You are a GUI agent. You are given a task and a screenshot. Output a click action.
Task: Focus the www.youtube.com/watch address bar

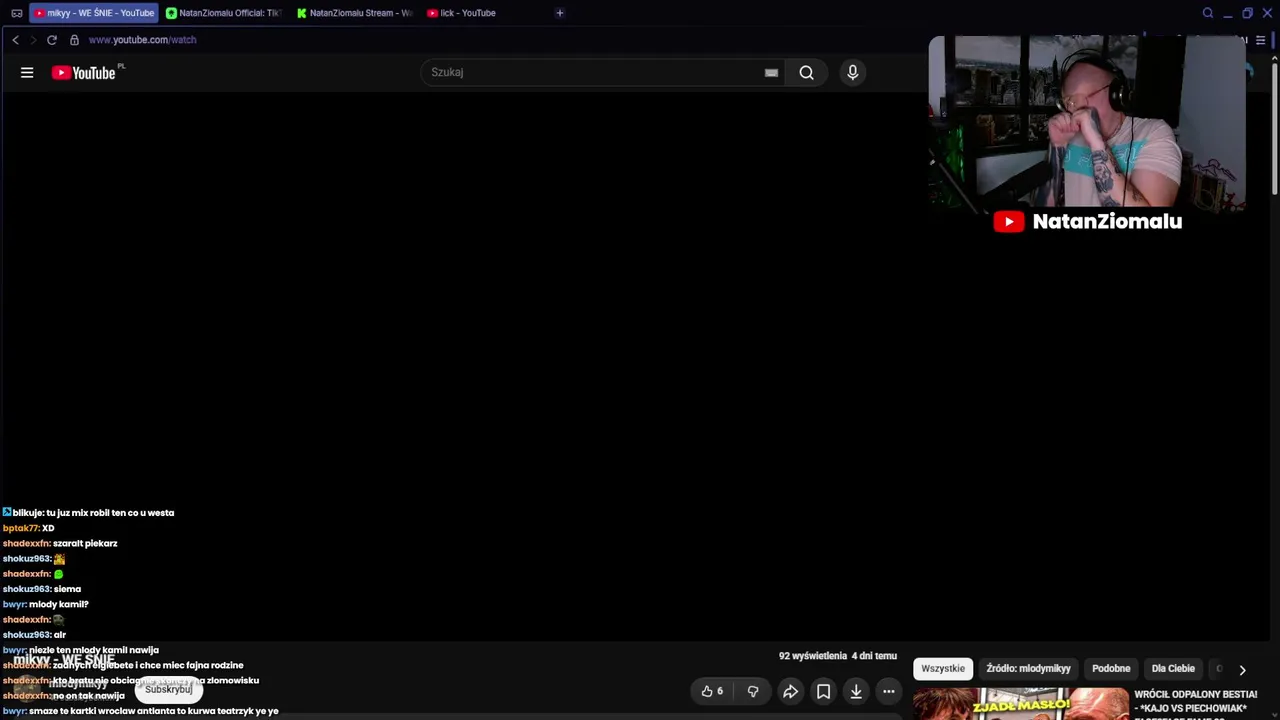click(x=142, y=40)
